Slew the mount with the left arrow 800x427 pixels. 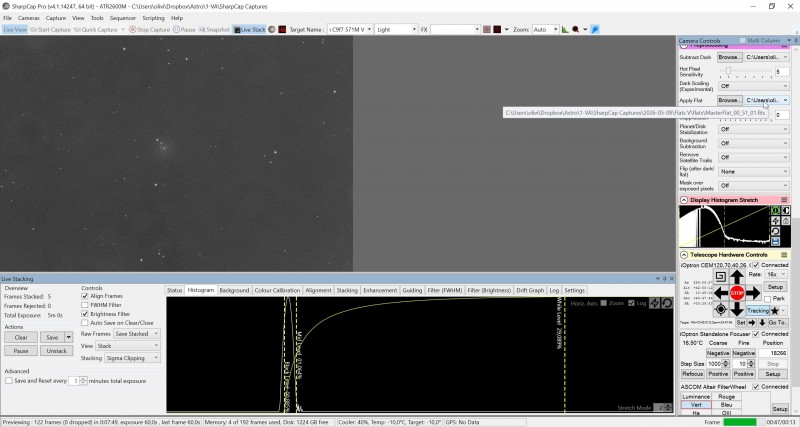pos(721,293)
